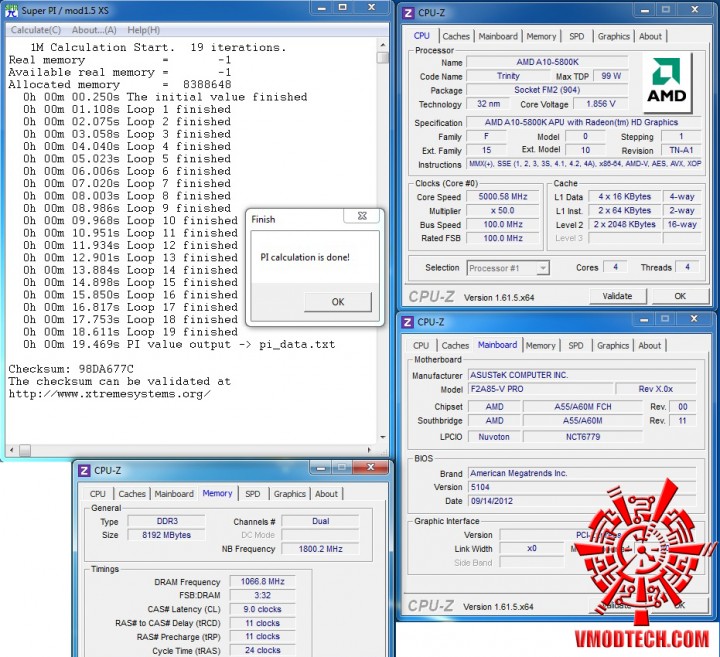The height and width of the screenshot is (657, 720).
Task: Select Memory tab in the Mainboard CPU-Z window
Action: pos(540,345)
